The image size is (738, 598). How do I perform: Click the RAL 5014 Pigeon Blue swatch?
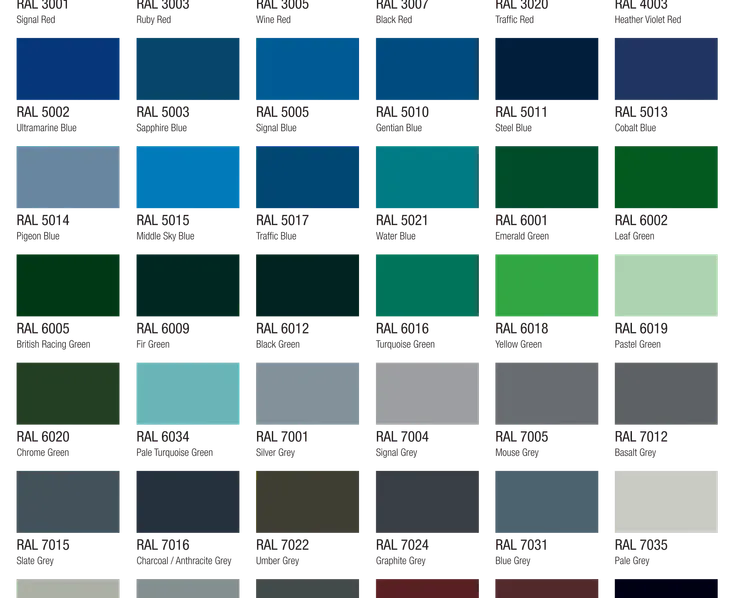tap(68, 177)
